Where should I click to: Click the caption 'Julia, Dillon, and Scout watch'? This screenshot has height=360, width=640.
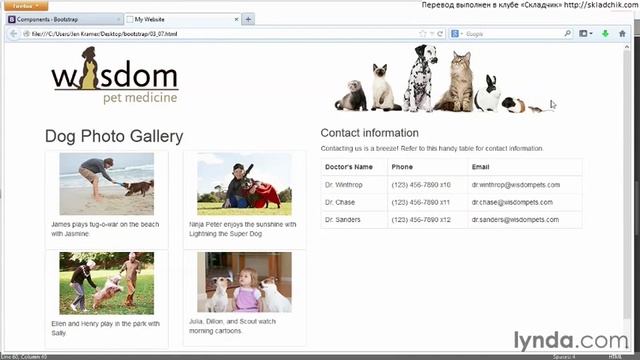(232, 321)
